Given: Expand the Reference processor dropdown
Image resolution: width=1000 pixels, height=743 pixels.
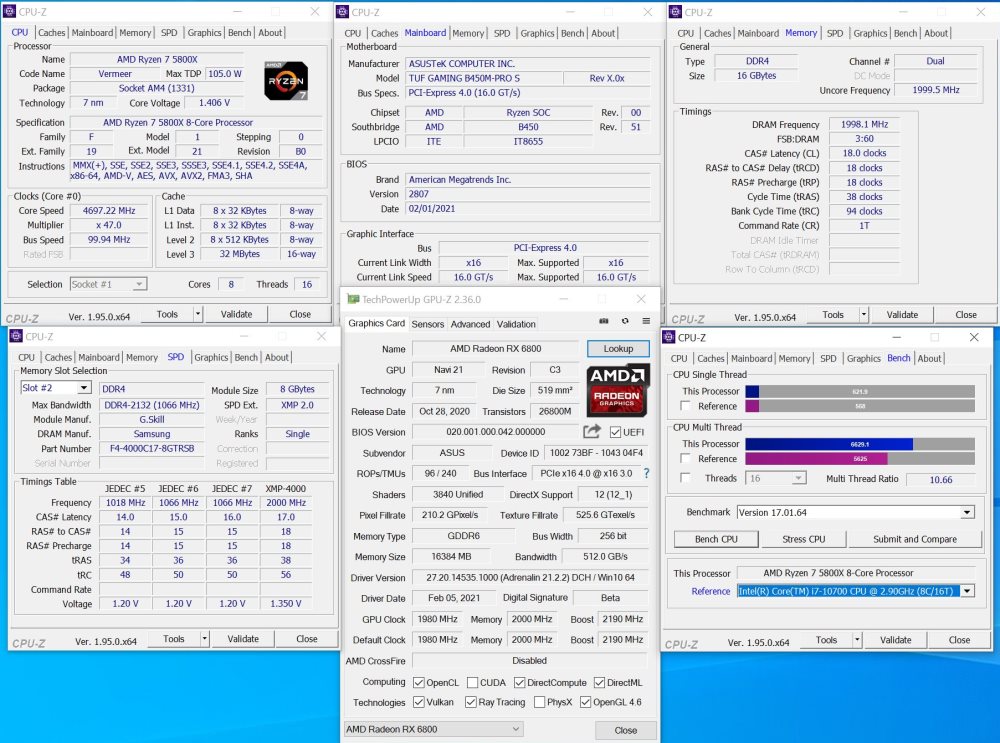Looking at the screenshot, I should [968, 591].
